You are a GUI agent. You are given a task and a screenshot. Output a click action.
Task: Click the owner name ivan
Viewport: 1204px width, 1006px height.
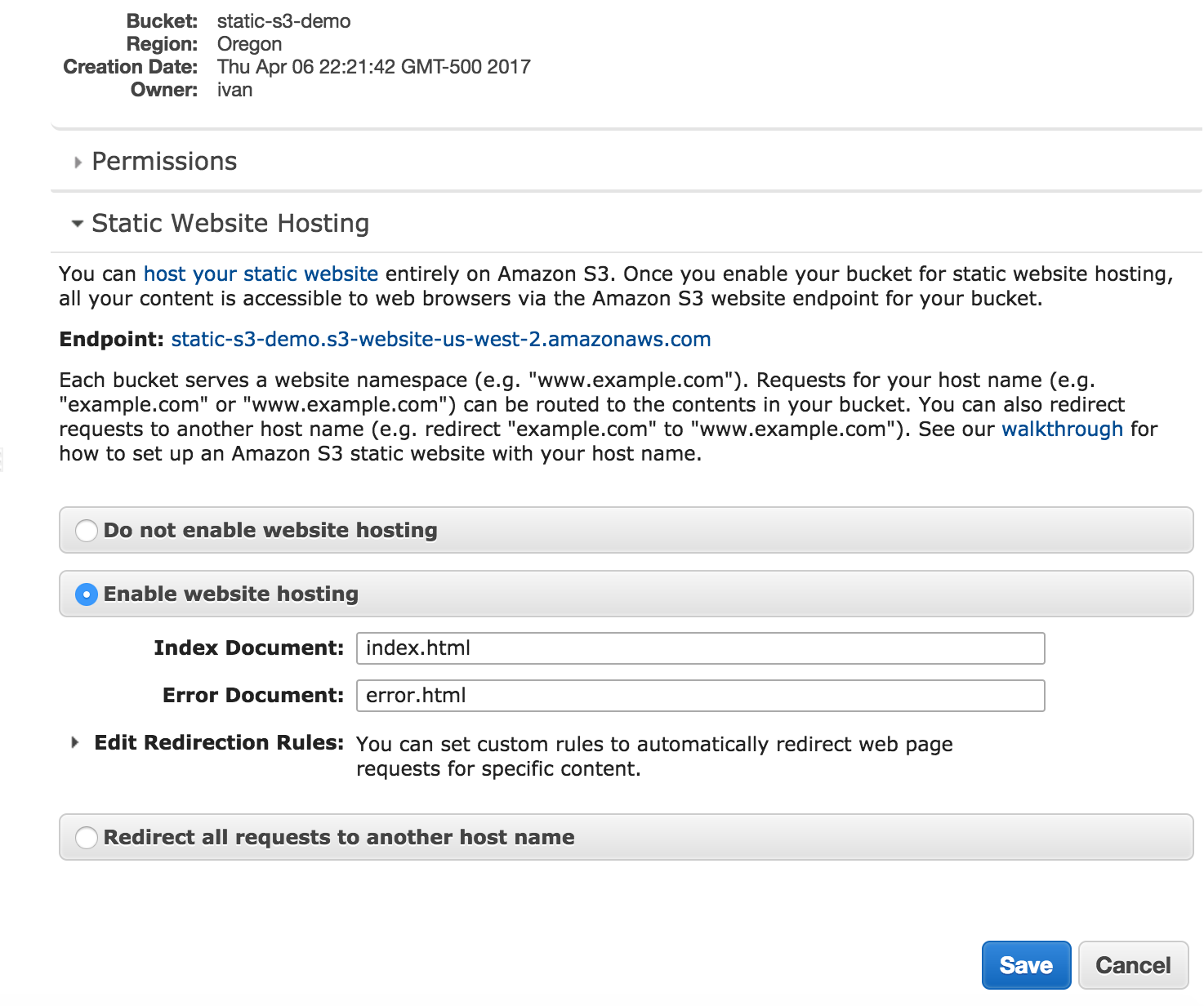coord(235,90)
